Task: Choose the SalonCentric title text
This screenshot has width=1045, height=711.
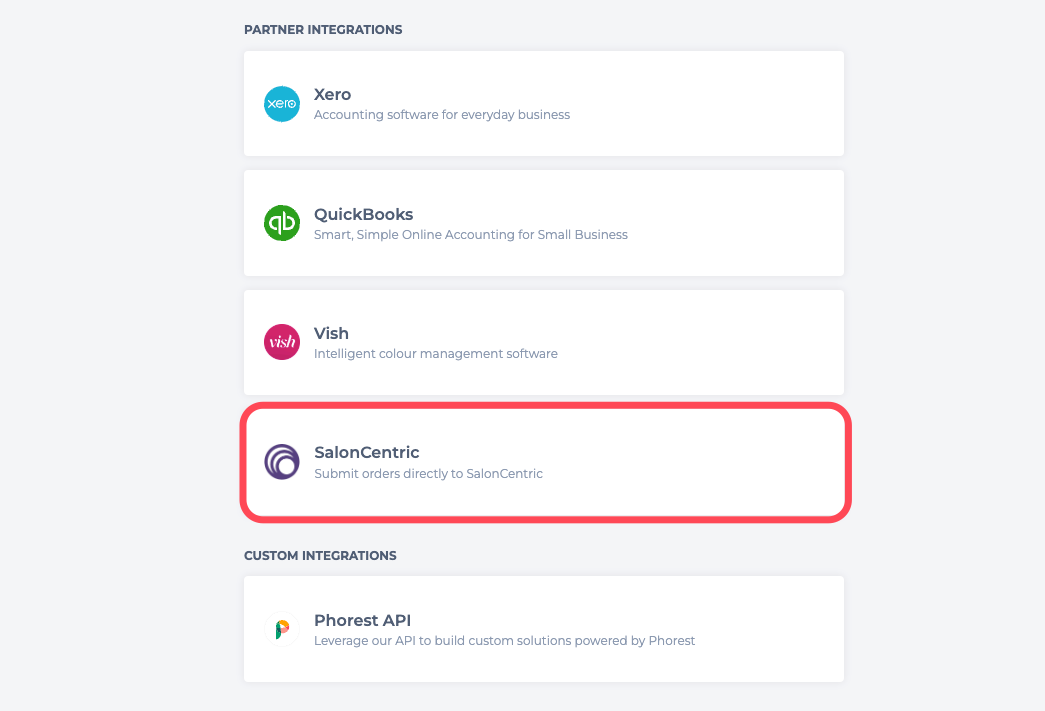Action: (x=367, y=452)
